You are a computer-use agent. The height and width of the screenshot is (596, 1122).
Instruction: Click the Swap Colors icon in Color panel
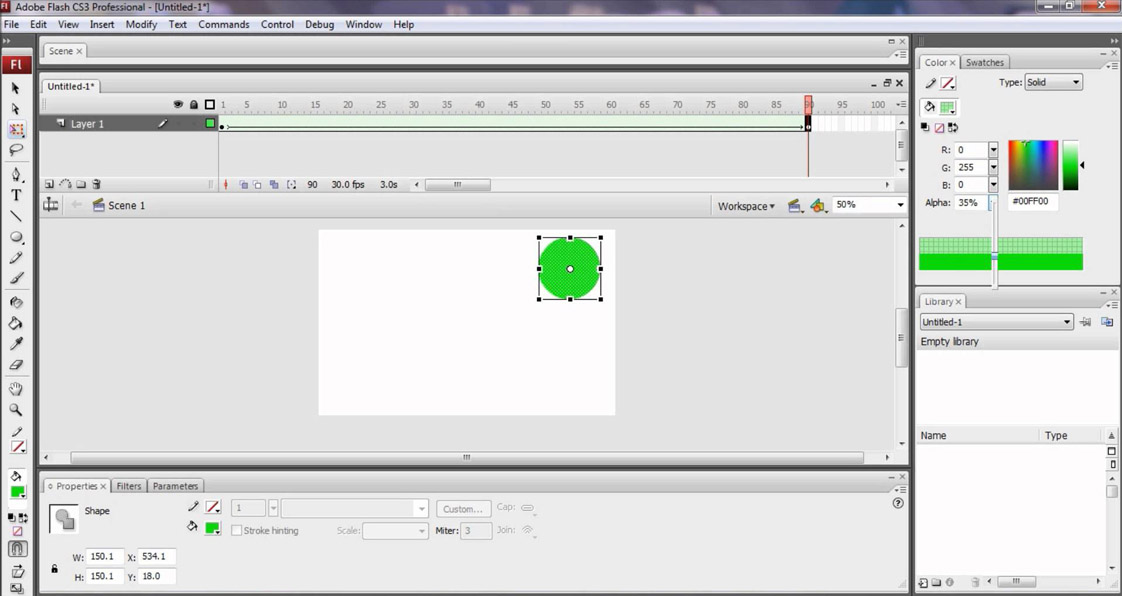click(x=952, y=127)
